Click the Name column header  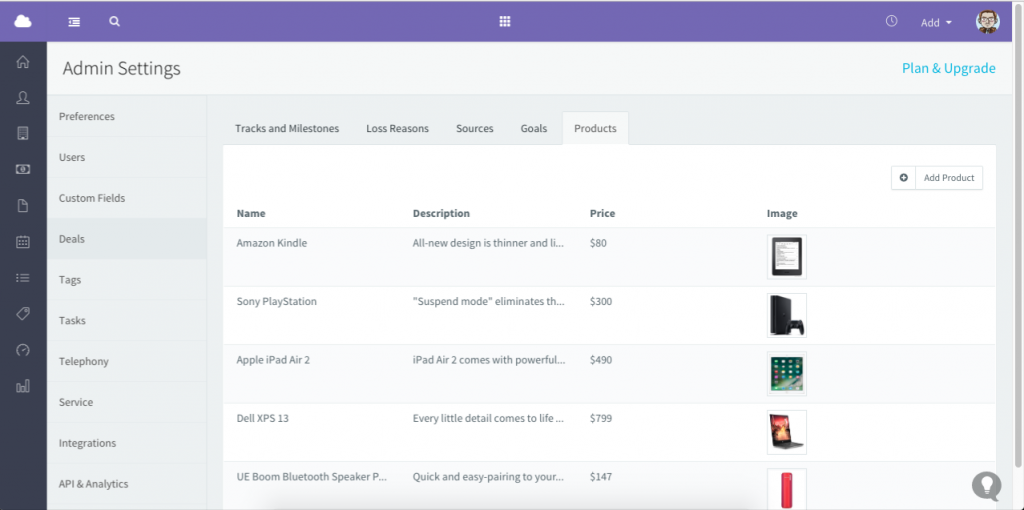click(251, 214)
